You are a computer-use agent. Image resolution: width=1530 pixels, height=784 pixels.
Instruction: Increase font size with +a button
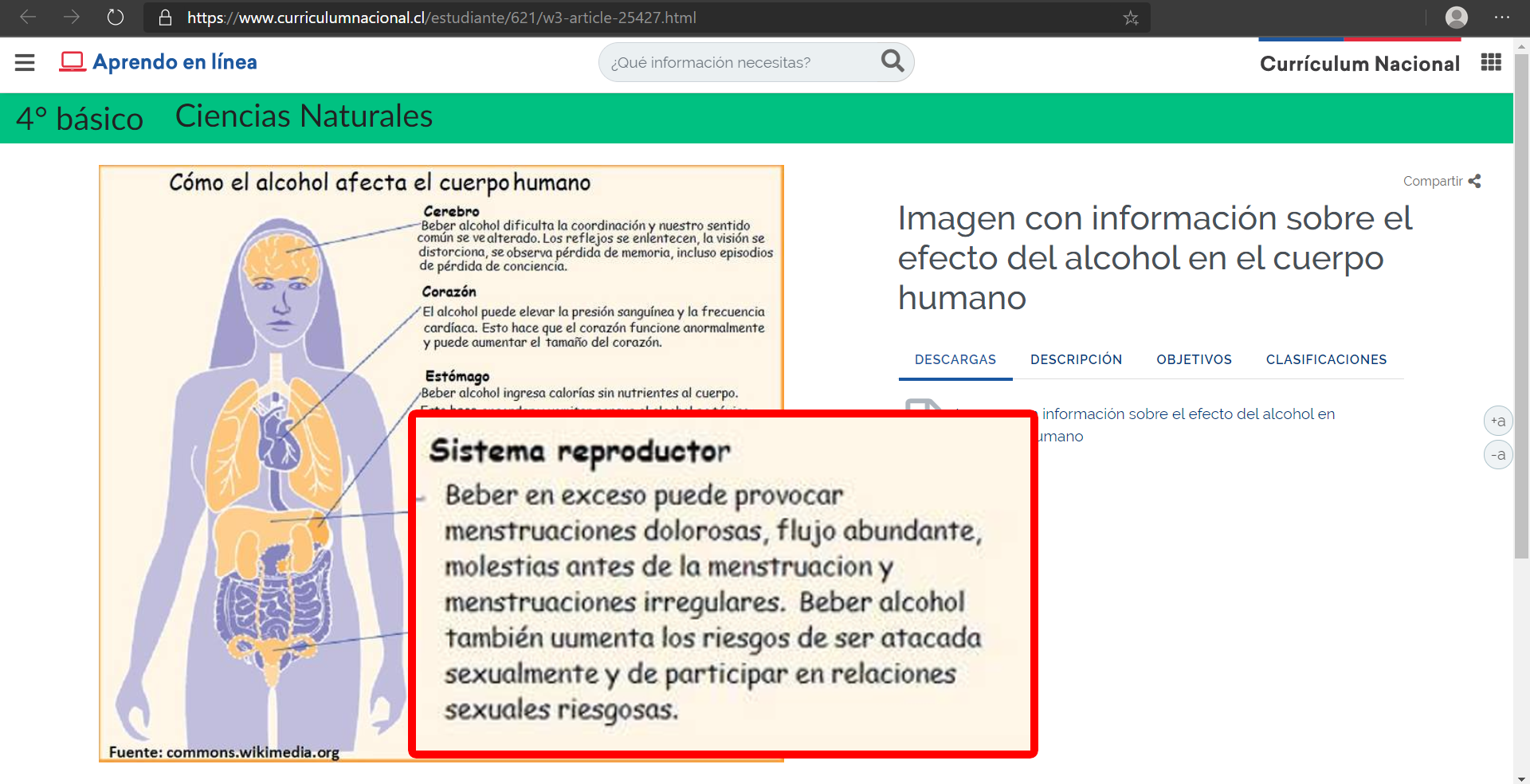point(1498,421)
